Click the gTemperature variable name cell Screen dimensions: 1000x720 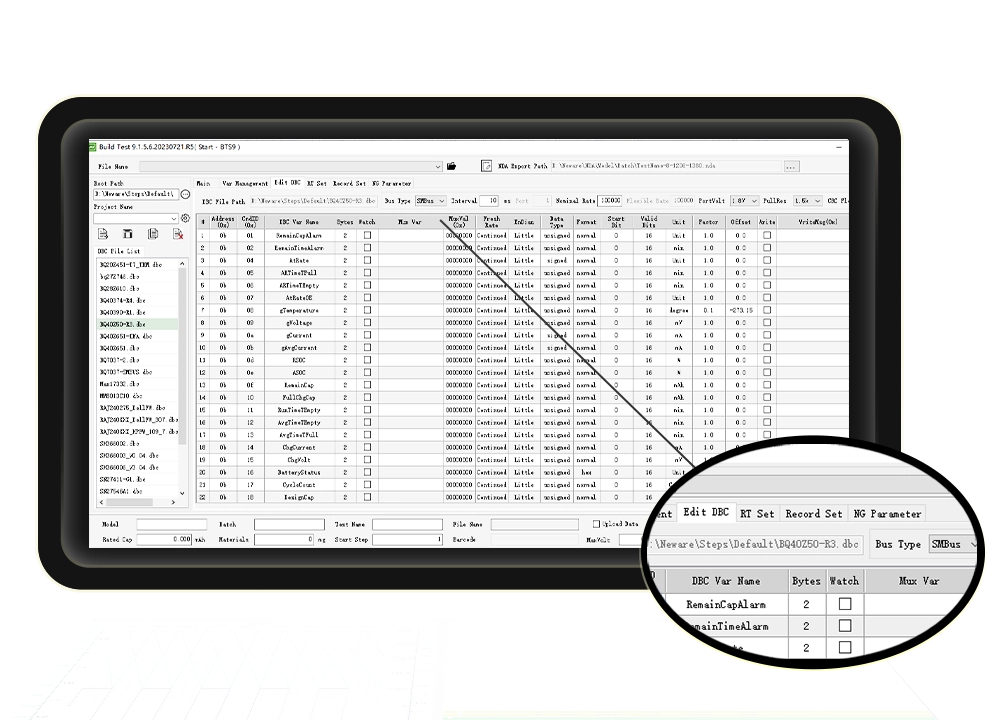coord(299,310)
